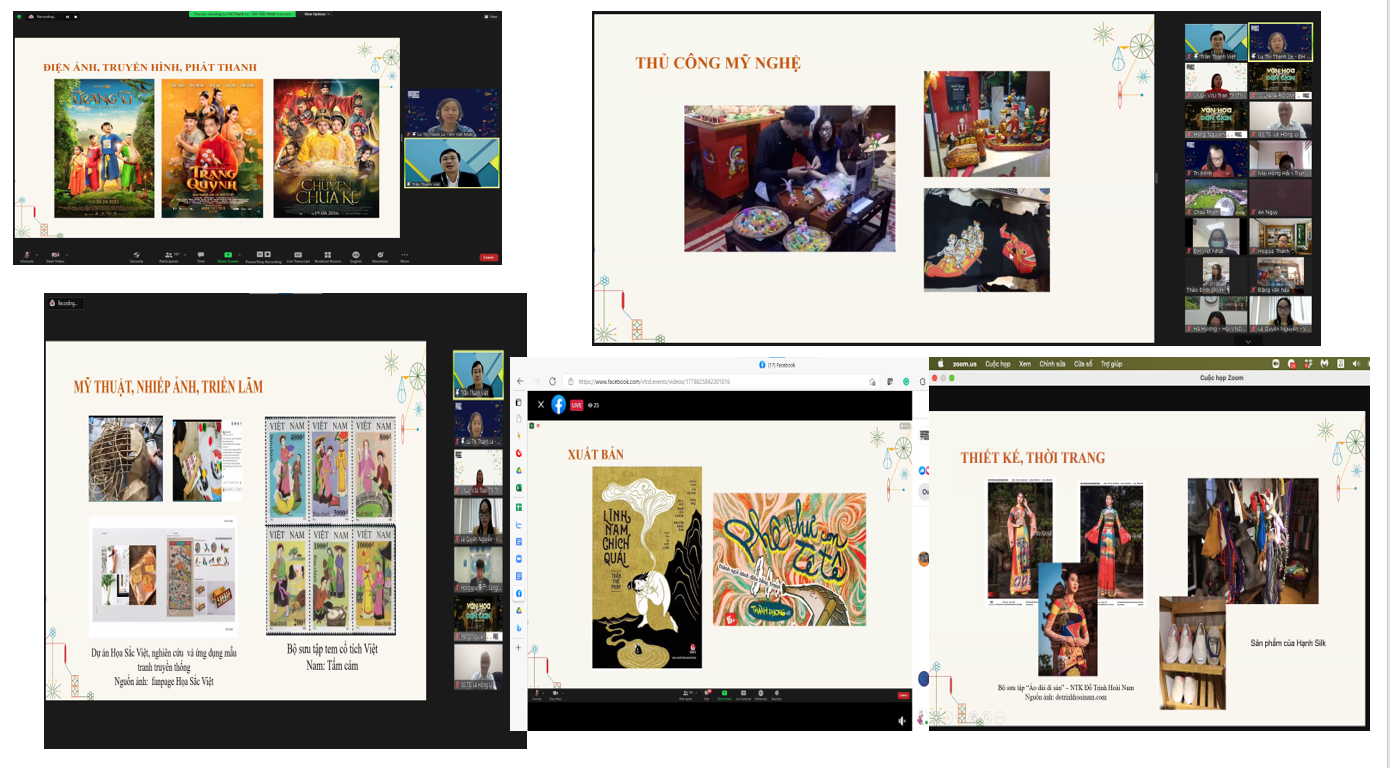Select Thảo Đinh thumbnail in top-right gallery
The image size is (1390, 768).
tap(1216, 275)
